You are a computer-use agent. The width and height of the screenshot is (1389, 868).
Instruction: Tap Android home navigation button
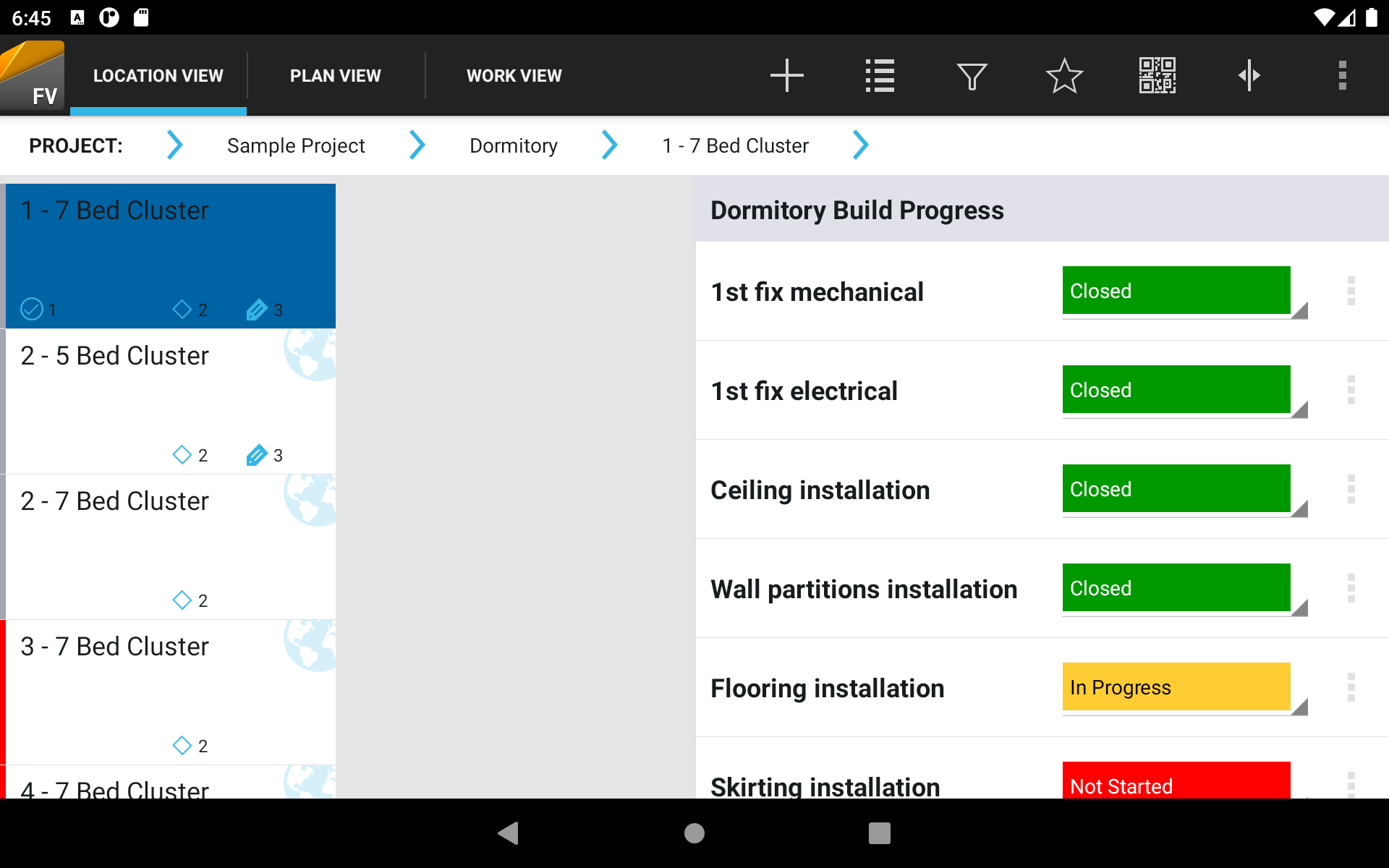tap(694, 833)
